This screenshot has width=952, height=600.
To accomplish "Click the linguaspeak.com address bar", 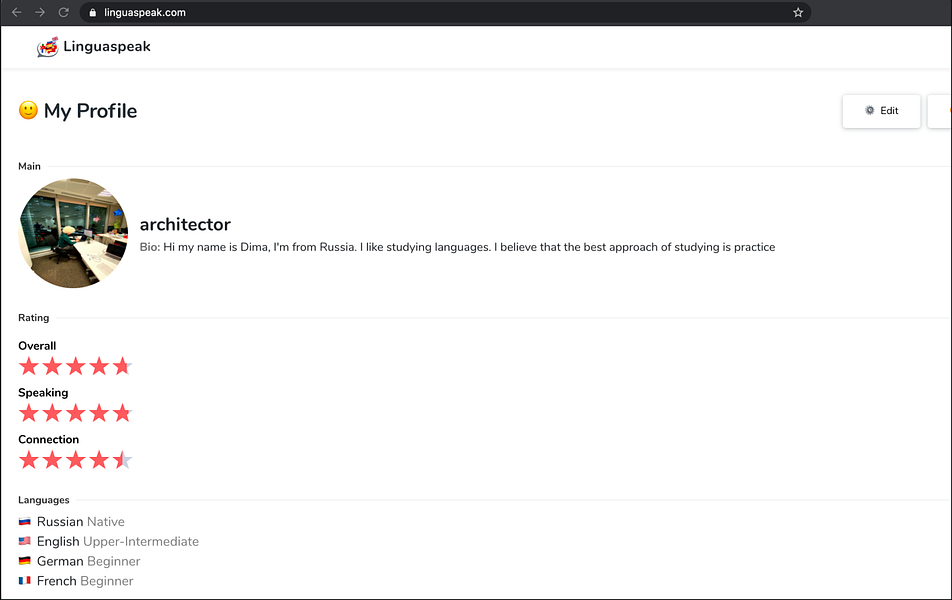I will point(445,12).
